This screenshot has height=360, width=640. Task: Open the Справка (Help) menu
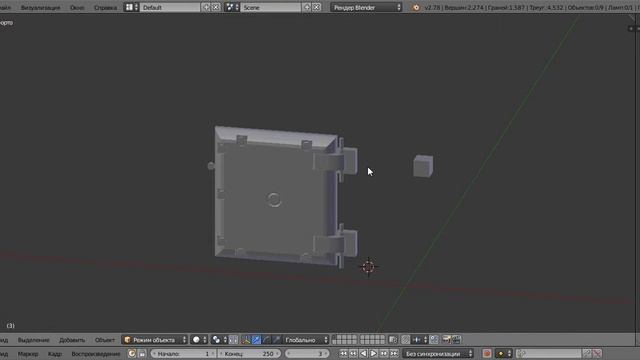[x=105, y=7]
